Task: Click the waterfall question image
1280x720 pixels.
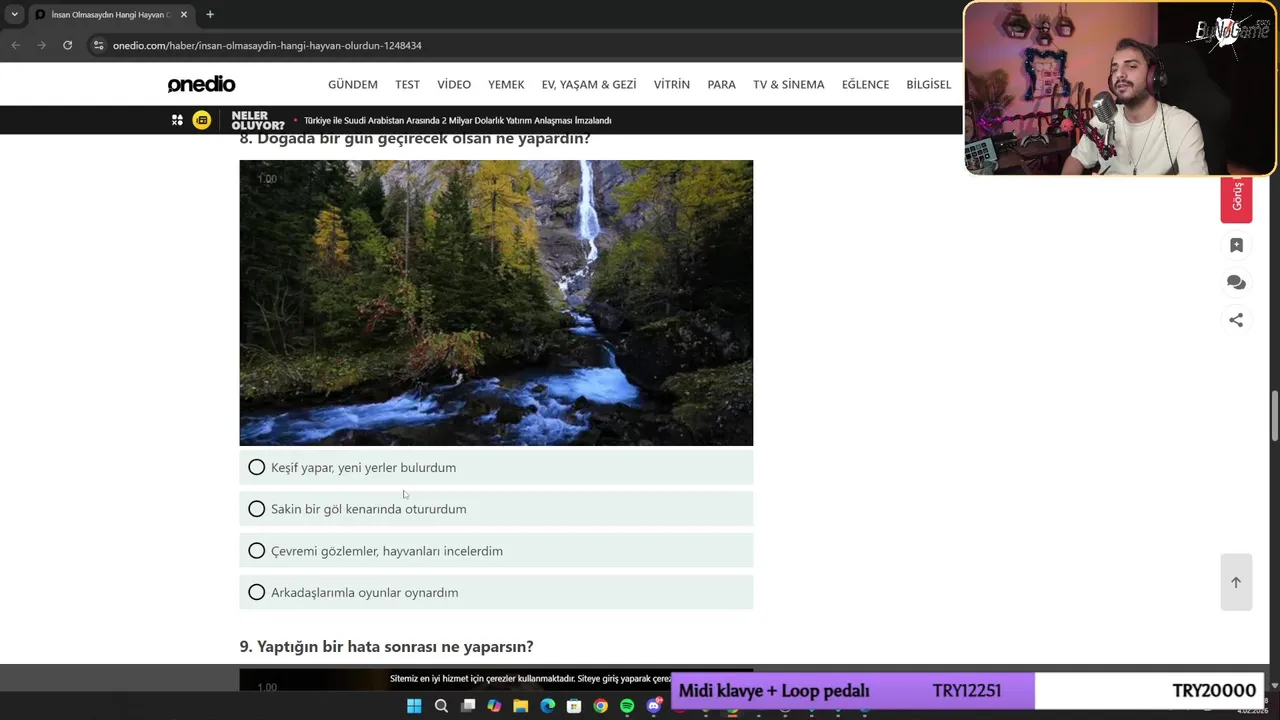Action: click(x=496, y=303)
